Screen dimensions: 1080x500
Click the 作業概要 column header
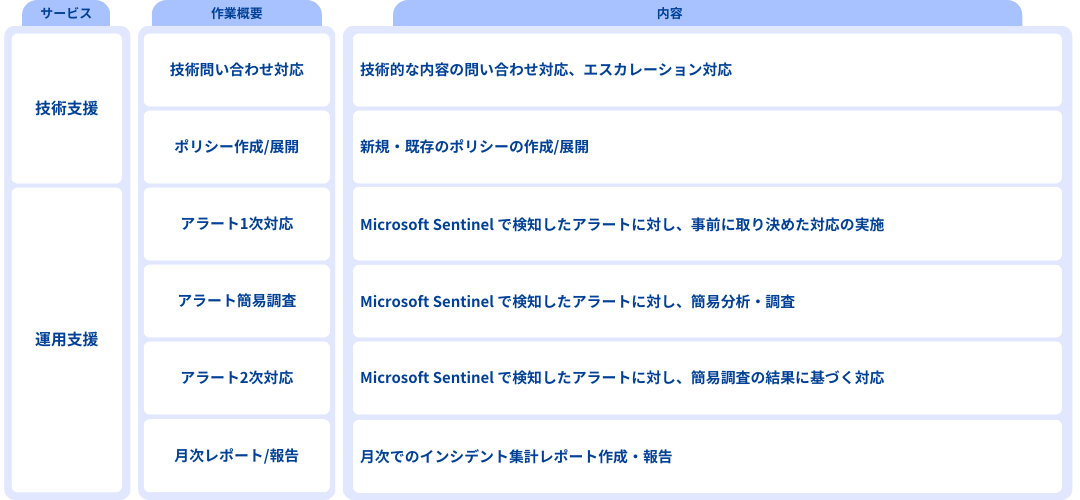pos(237,14)
